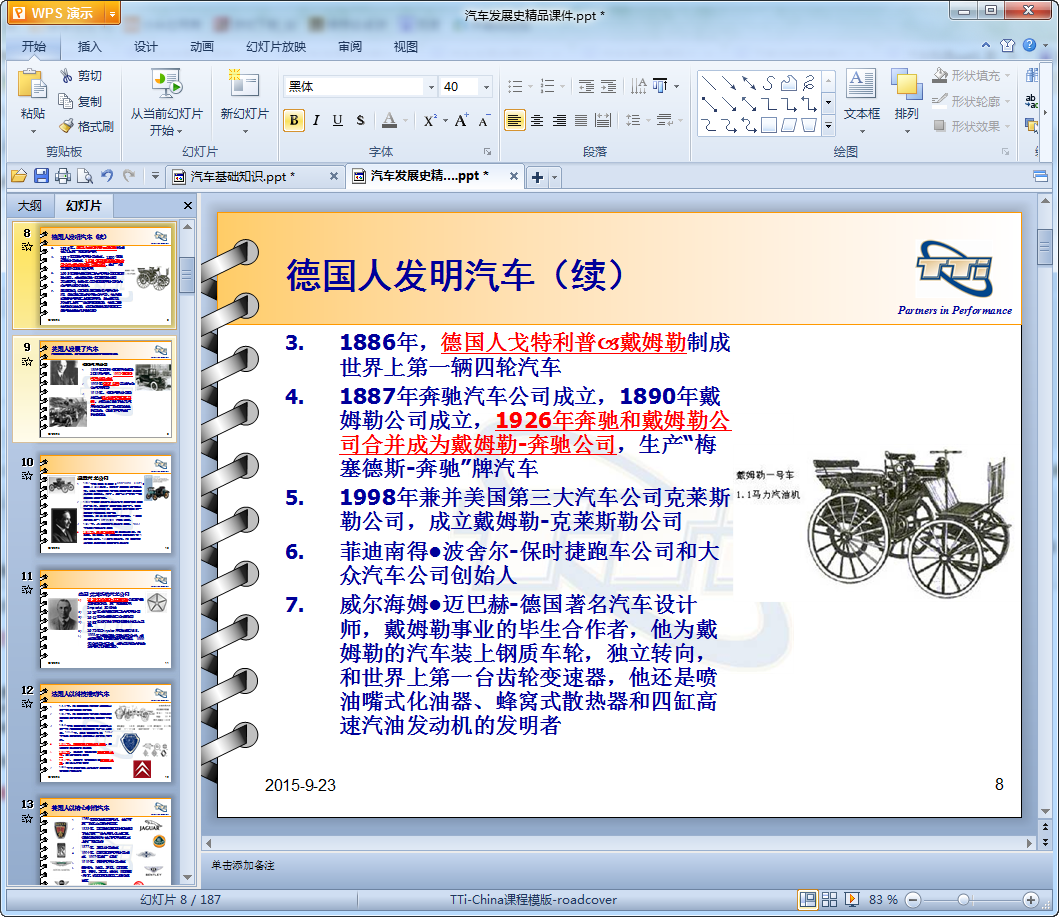Toggle bold formatting button
Image resolution: width=1059 pixels, height=917 pixels.
(294, 121)
